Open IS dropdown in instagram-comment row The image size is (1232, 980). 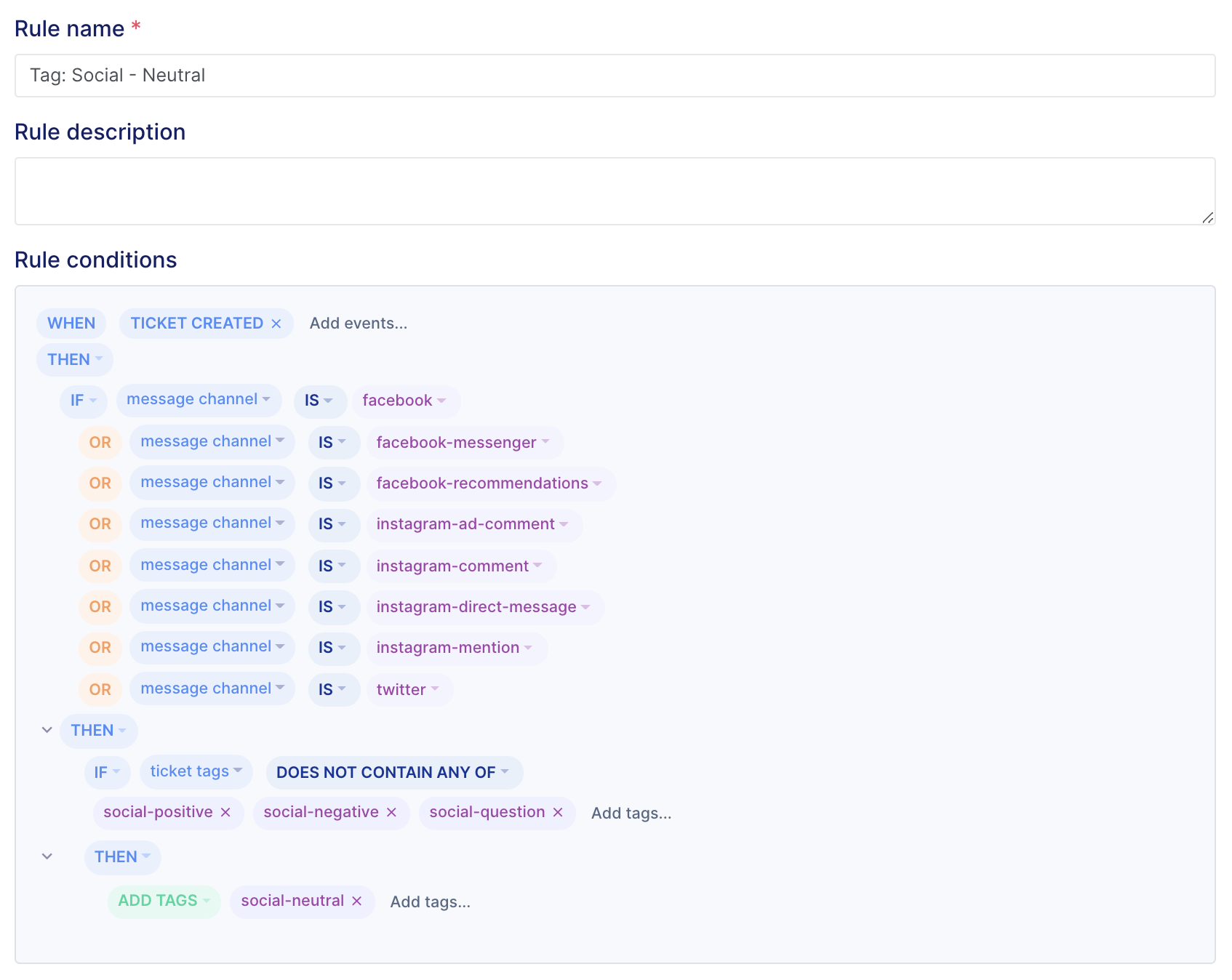333,566
